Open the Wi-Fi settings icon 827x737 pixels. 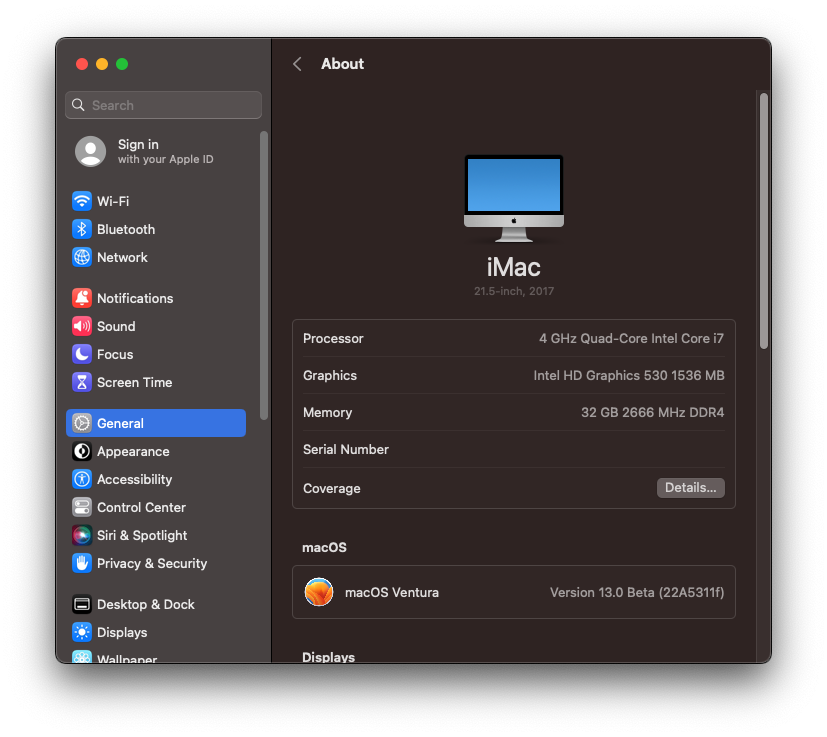pos(82,201)
